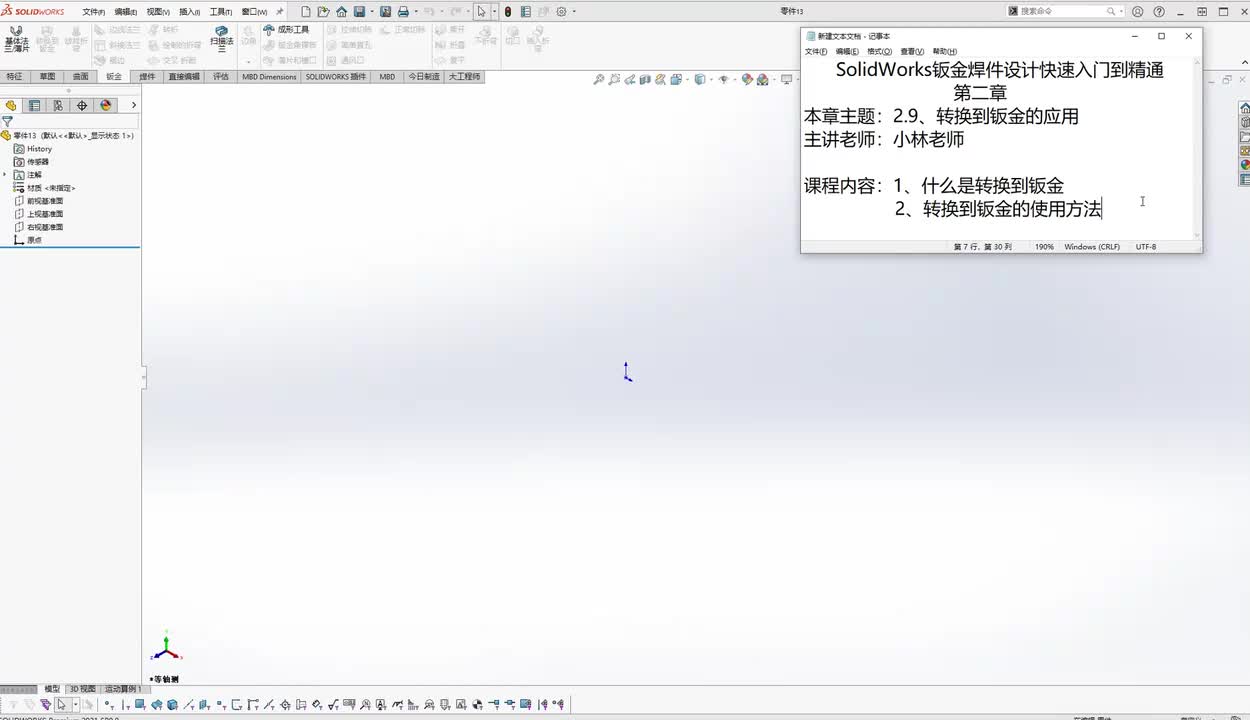Image resolution: width=1250 pixels, height=720 pixels.
Task: Open the Select tool dropdown arrow
Action: pos(494,12)
